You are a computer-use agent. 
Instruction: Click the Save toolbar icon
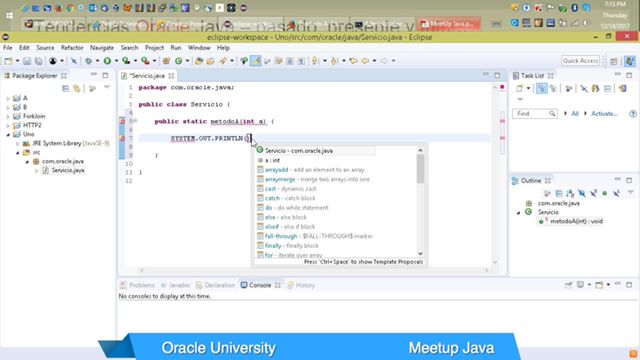click(27, 61)
